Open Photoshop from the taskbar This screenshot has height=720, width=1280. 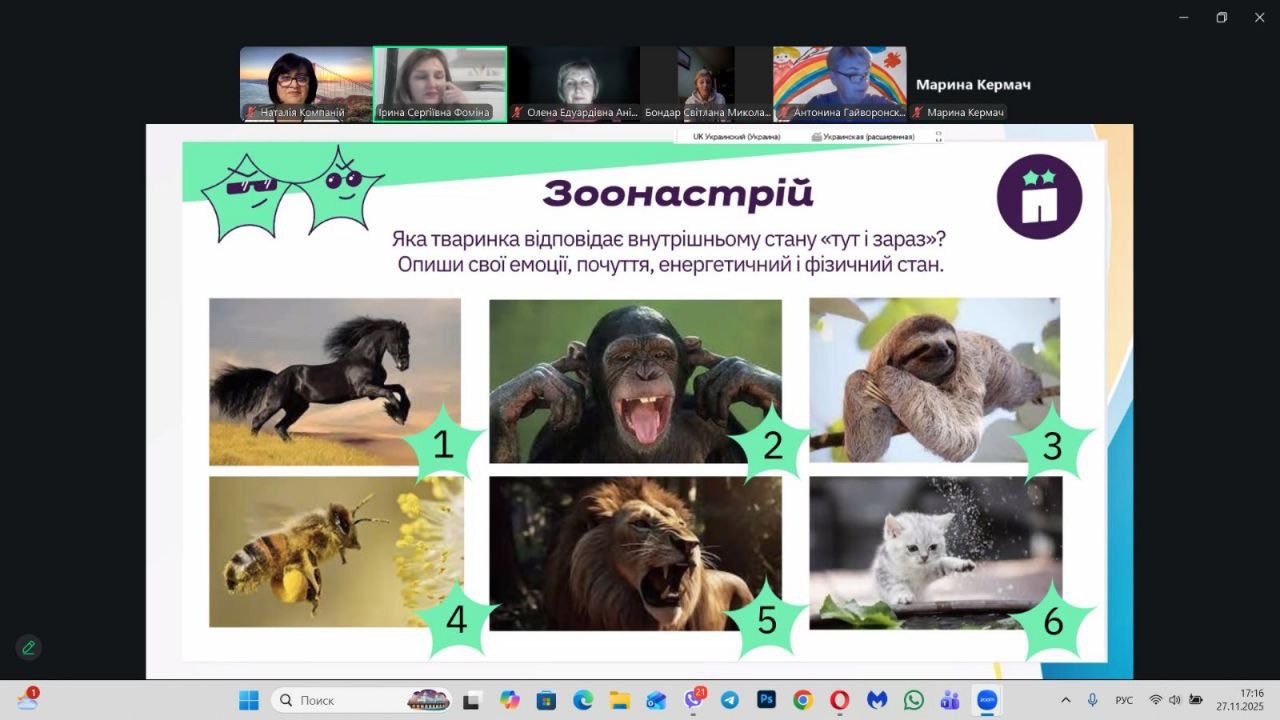pyautogui.click(x=767, y=700)
